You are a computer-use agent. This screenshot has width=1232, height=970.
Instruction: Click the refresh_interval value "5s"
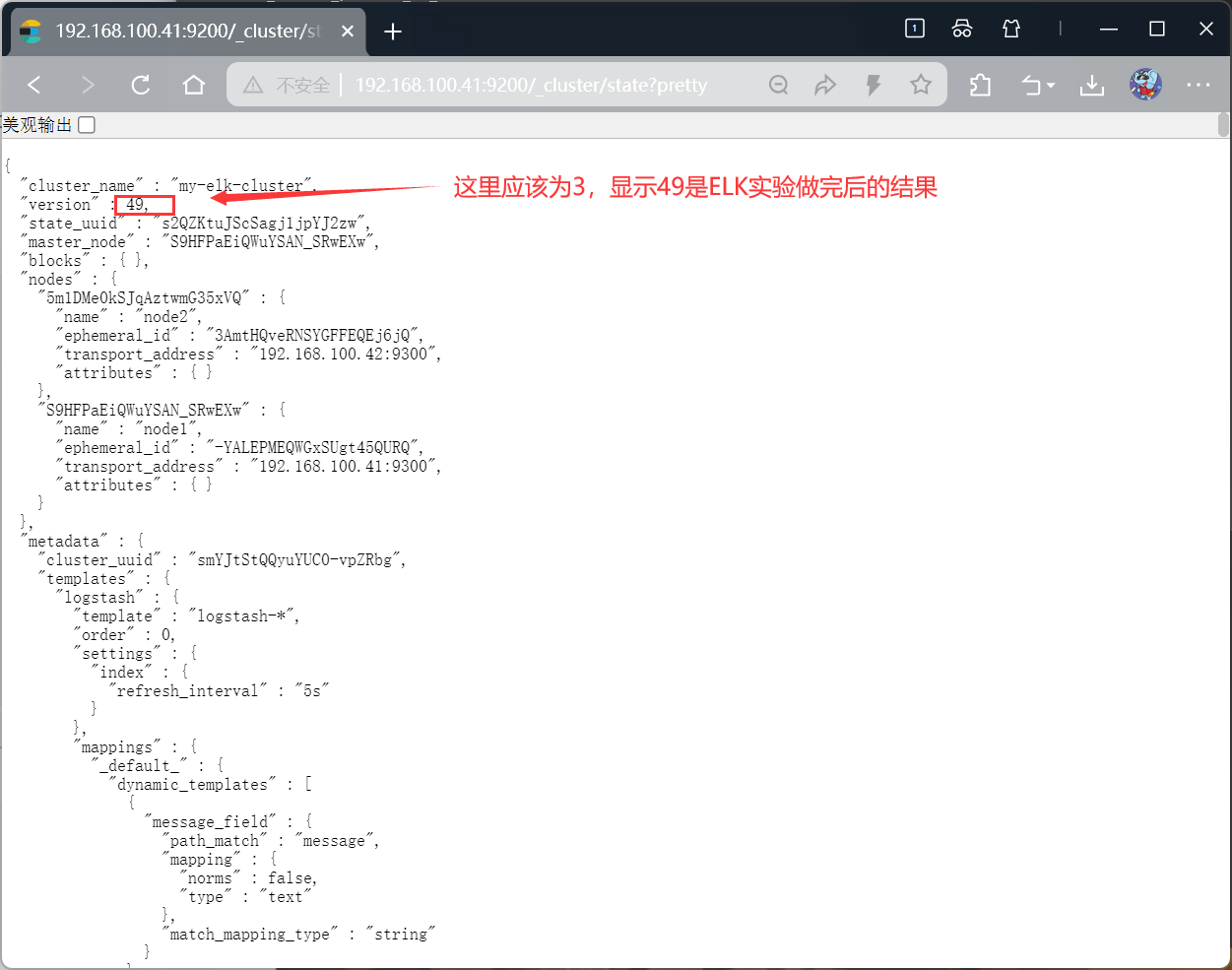311,691
